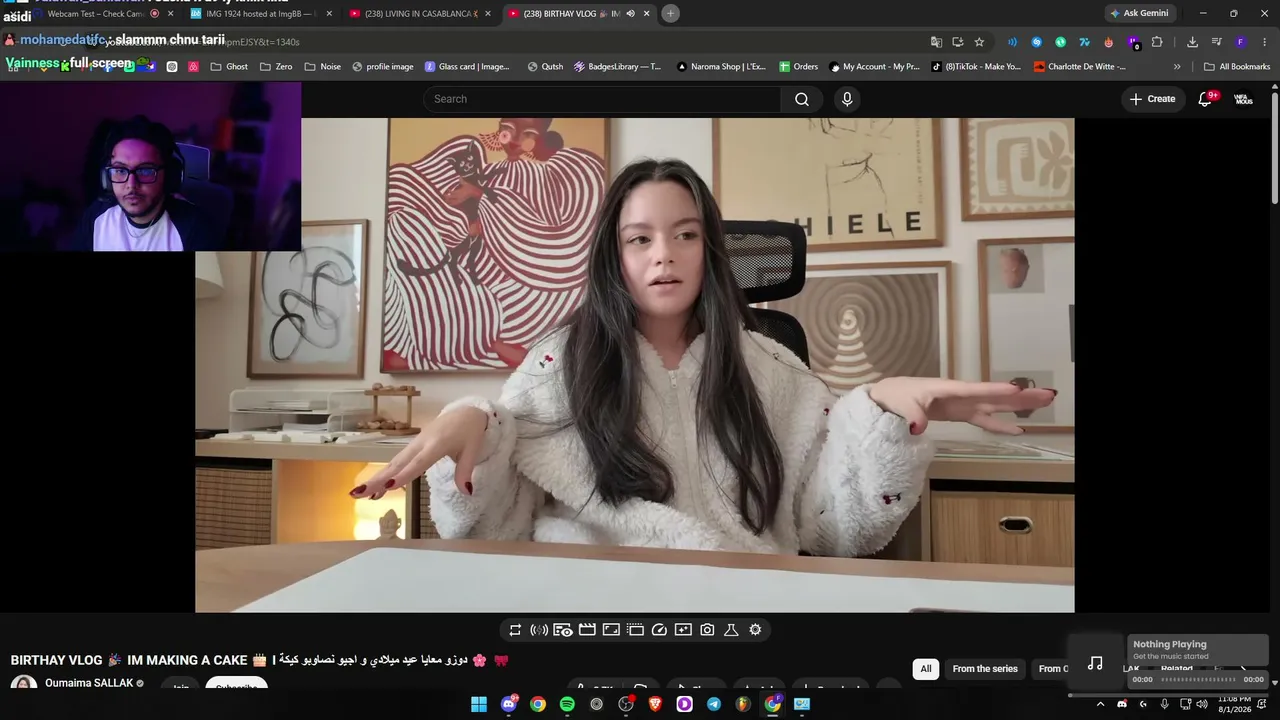
Task: Open a new browser tab
Action: (x=670, y=13)
